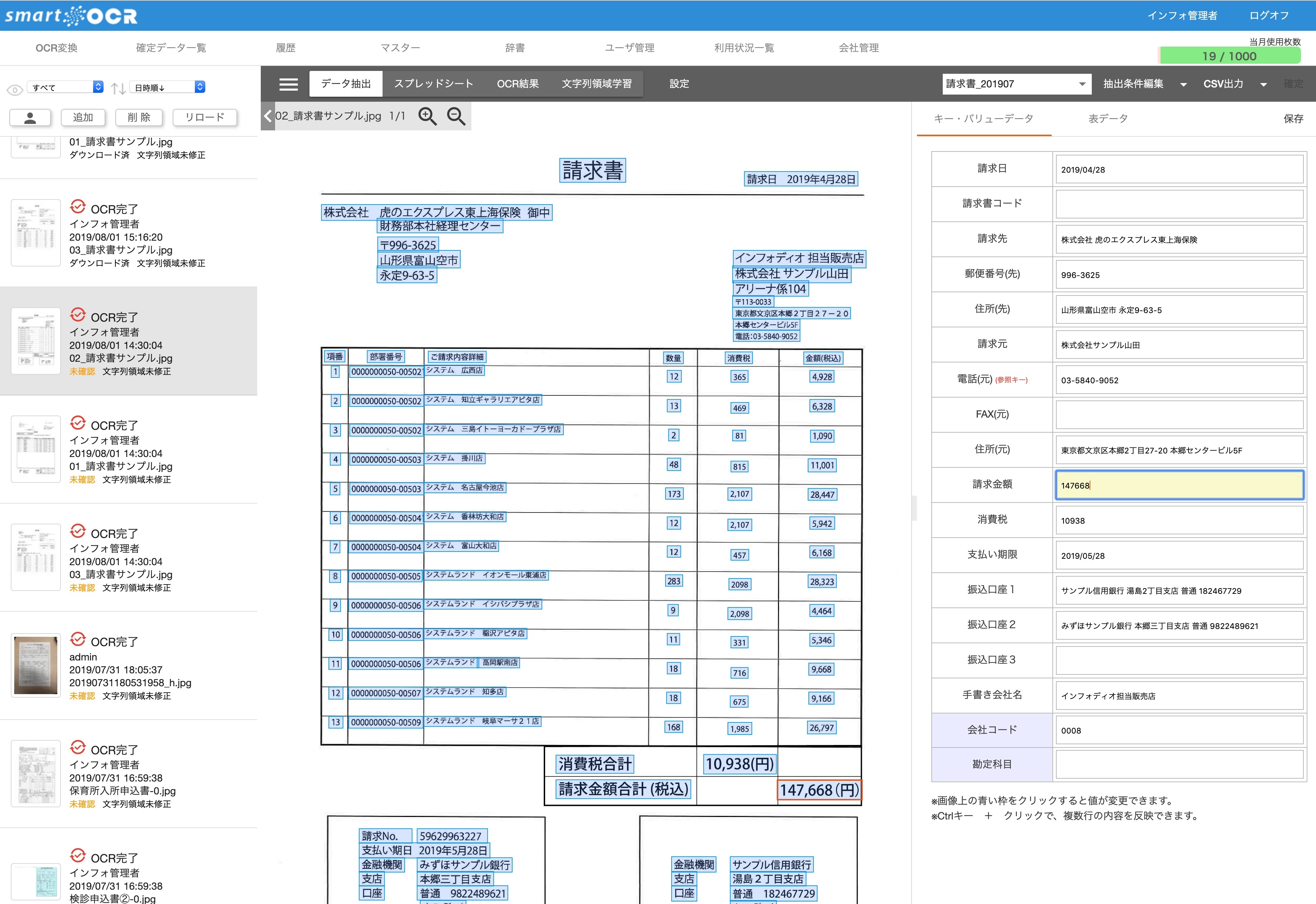This screenshot has width=1316, height=904.
Task: Click the monthly usage progress bar
Action: click(x=1229, y=56)
